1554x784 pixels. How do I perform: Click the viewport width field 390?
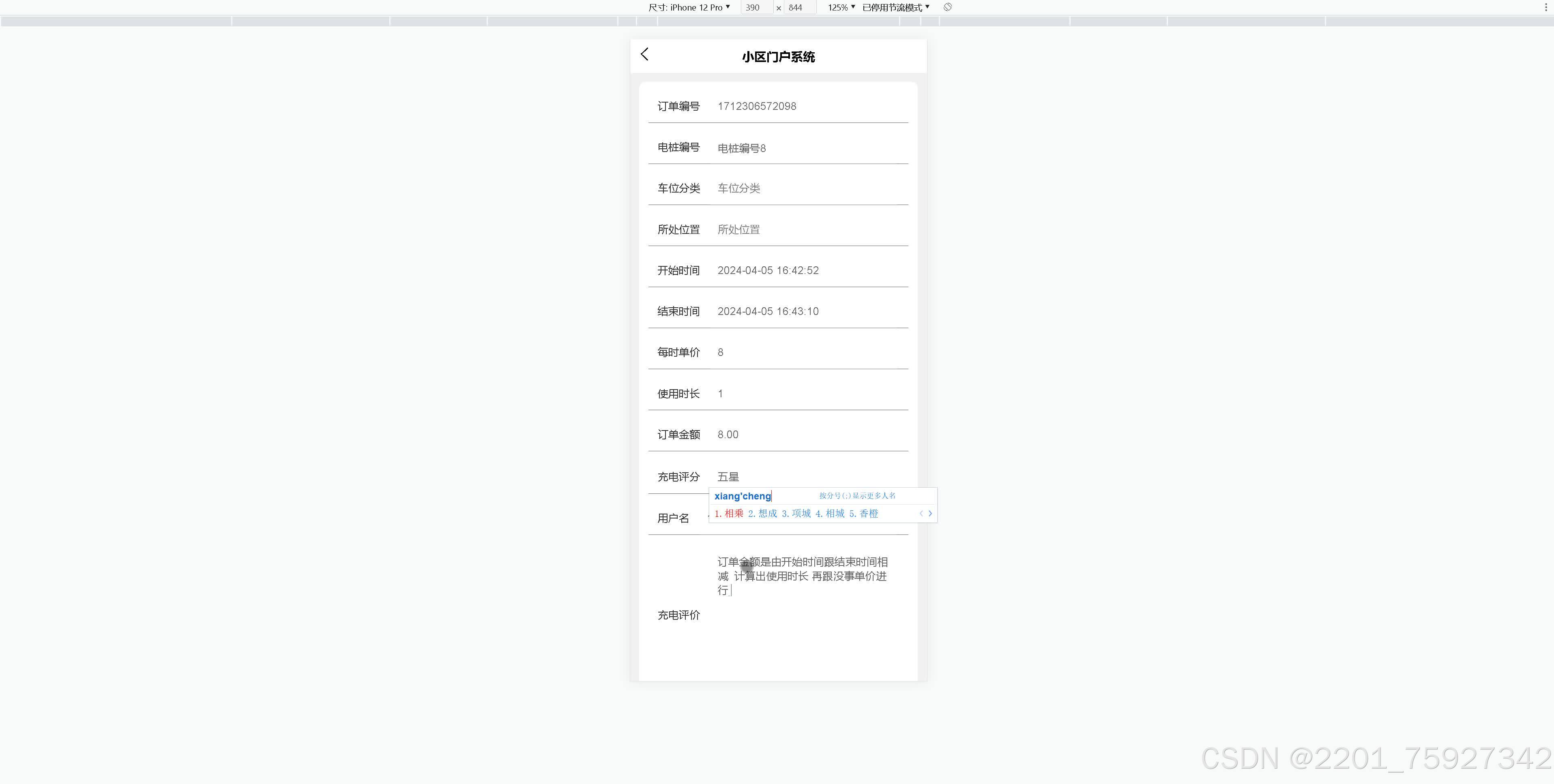[x=755, y=7]
